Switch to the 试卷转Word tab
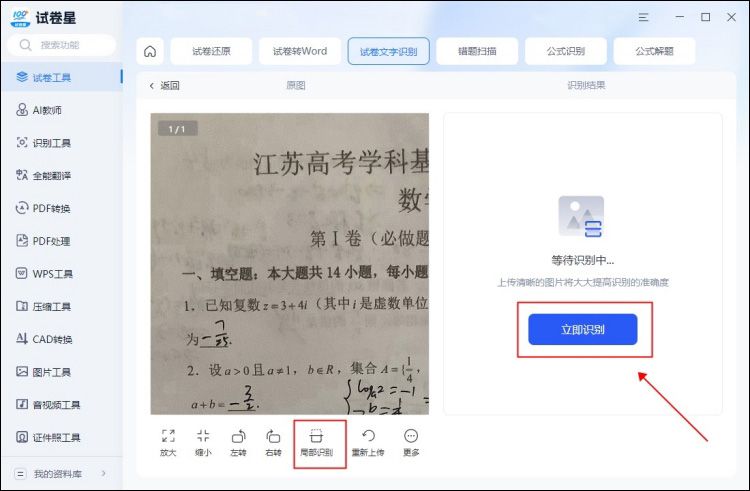 300,51
